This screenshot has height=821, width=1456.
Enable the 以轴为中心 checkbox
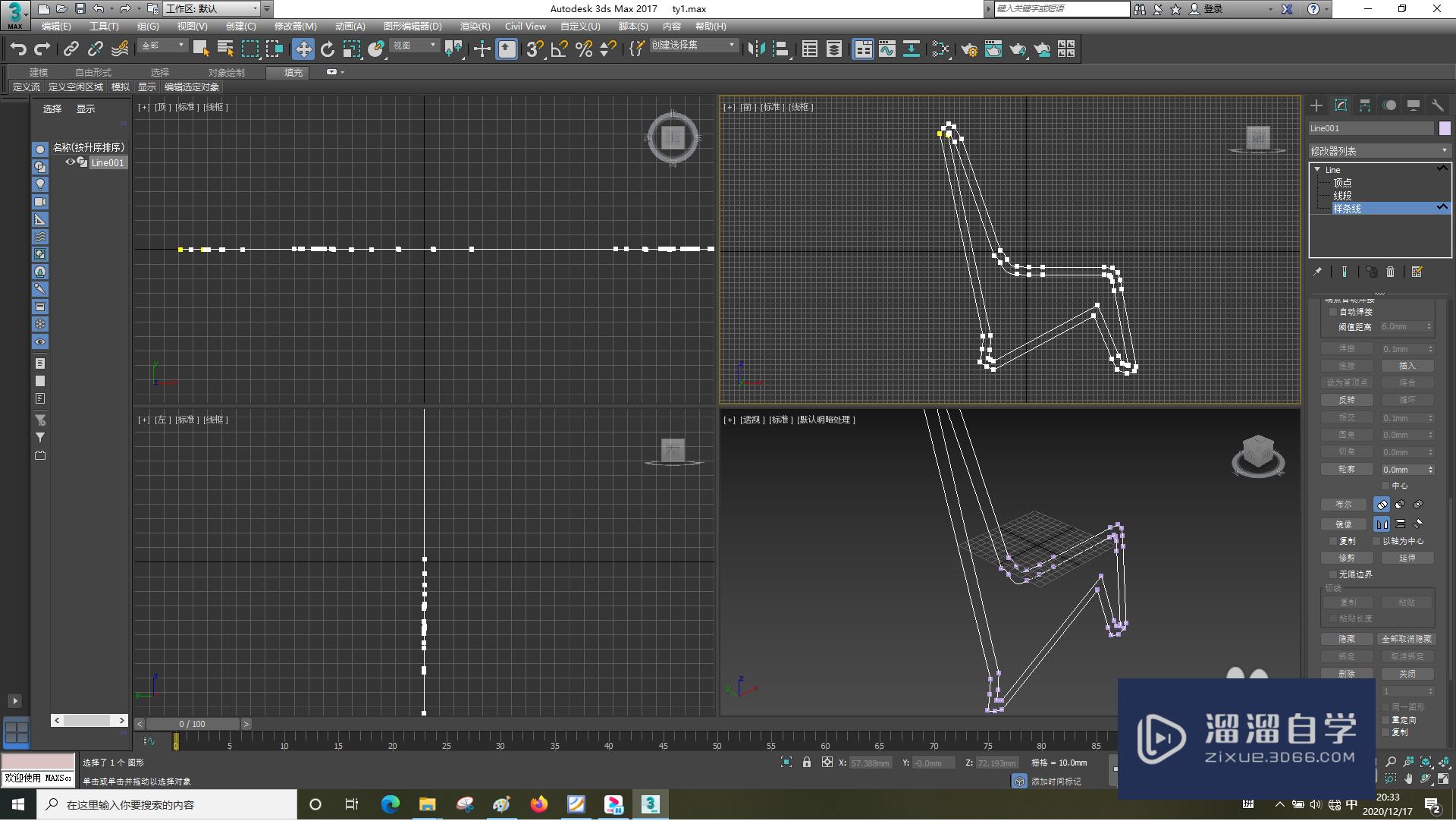(1376, 541)
